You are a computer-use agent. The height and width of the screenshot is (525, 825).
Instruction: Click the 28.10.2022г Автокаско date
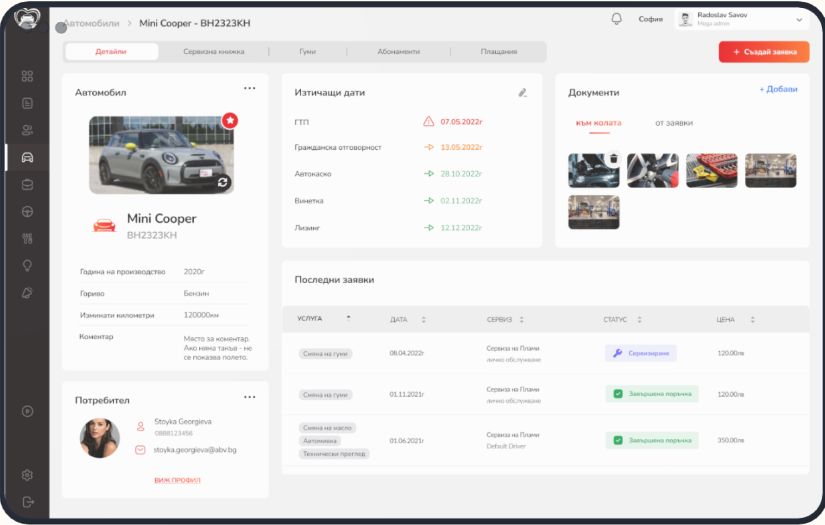[461, 174]
